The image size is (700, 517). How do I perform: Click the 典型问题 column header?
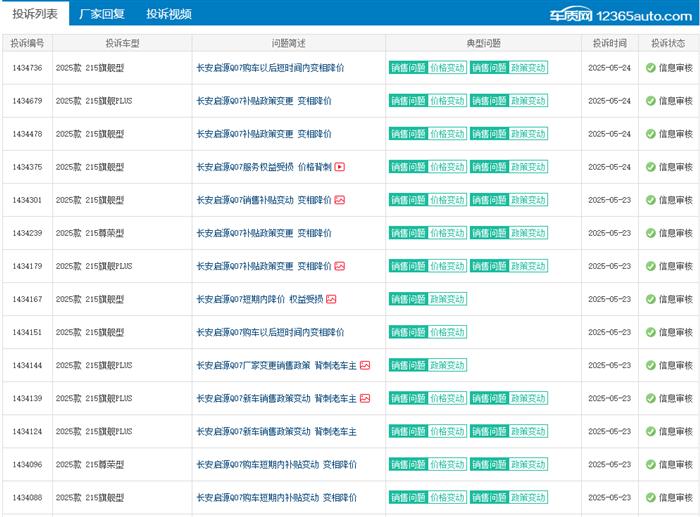483,43
